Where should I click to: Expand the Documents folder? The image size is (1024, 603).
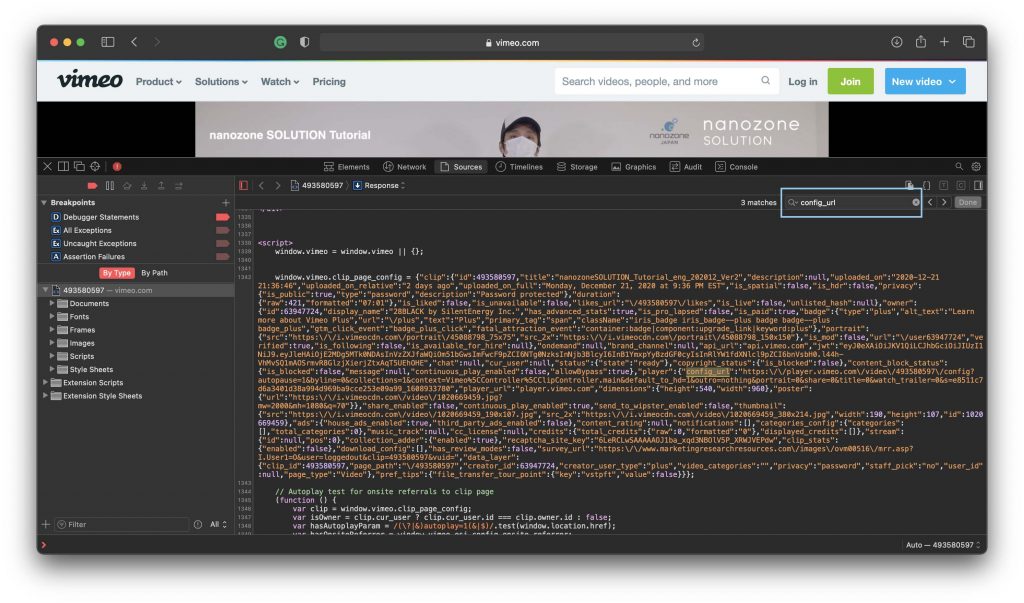[52, 303]
